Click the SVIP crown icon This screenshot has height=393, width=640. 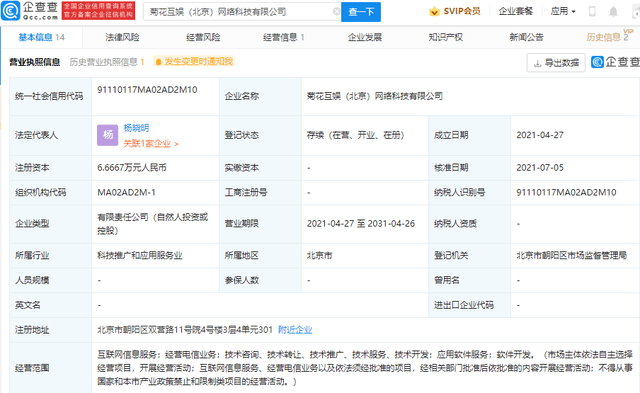pyautogui.click(x=434, y=11)
